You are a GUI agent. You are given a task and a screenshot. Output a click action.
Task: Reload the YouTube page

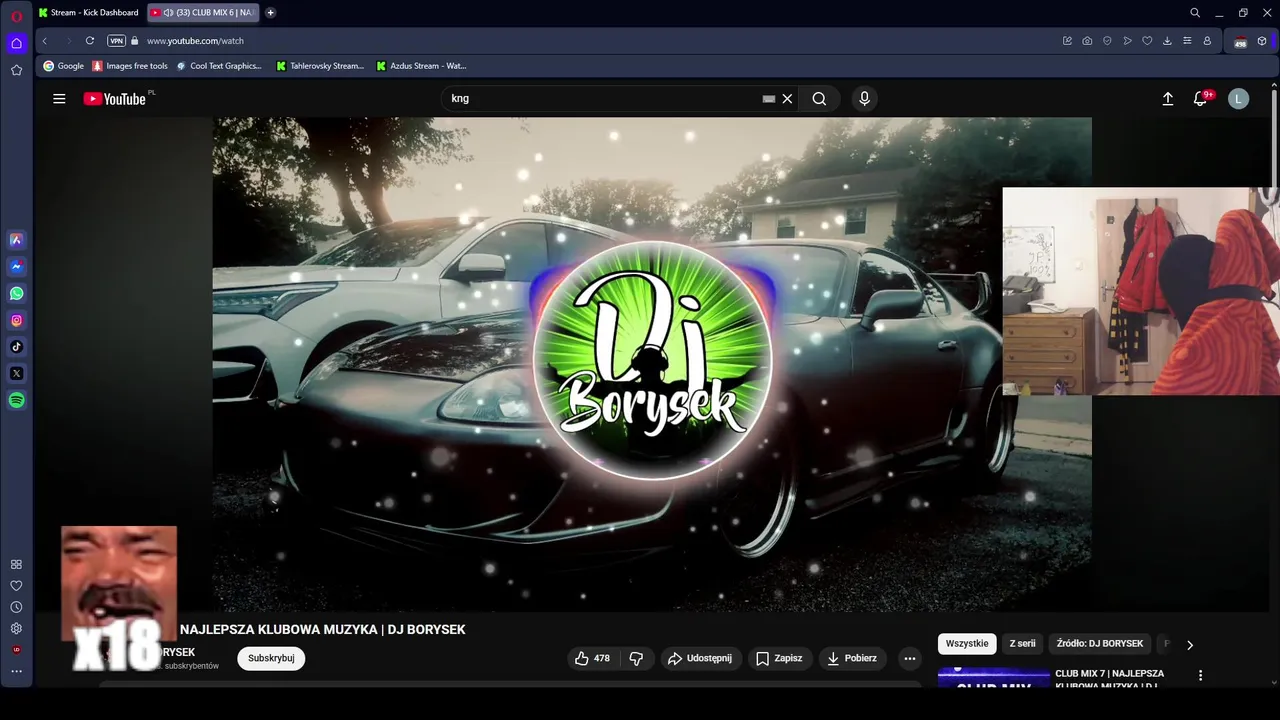(89, 41)
